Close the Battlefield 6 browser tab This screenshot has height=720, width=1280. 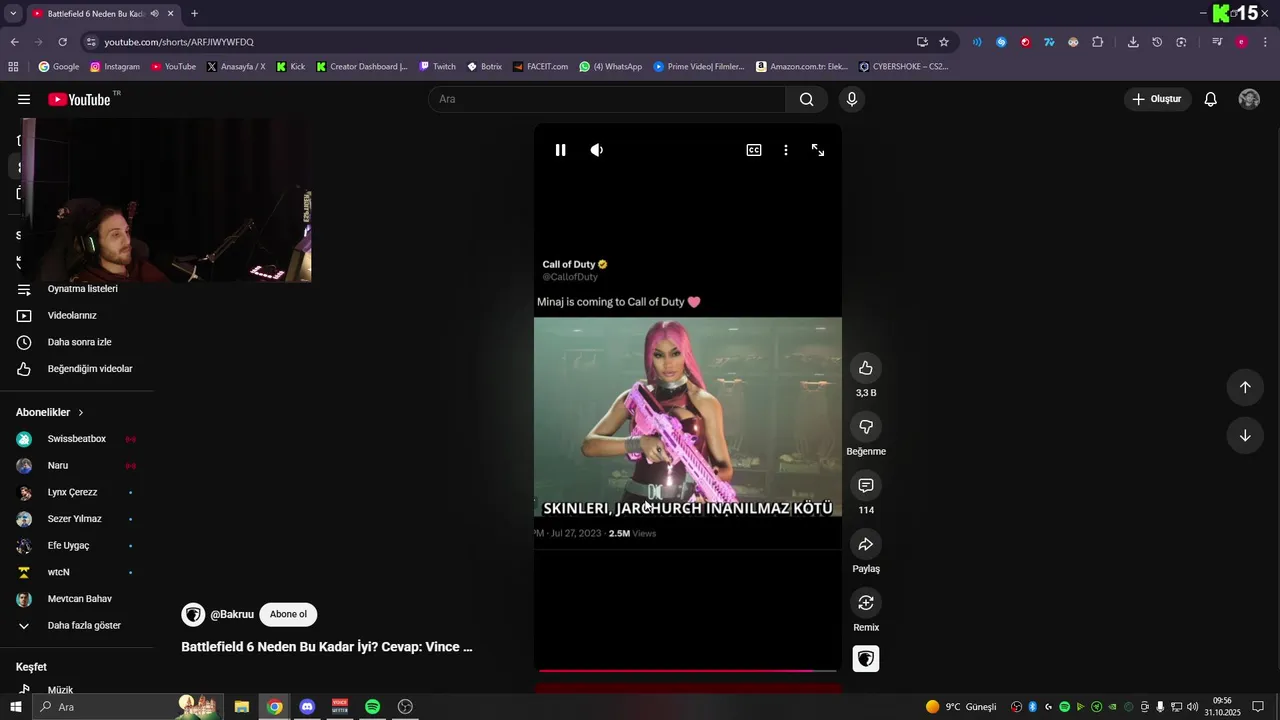170,13
